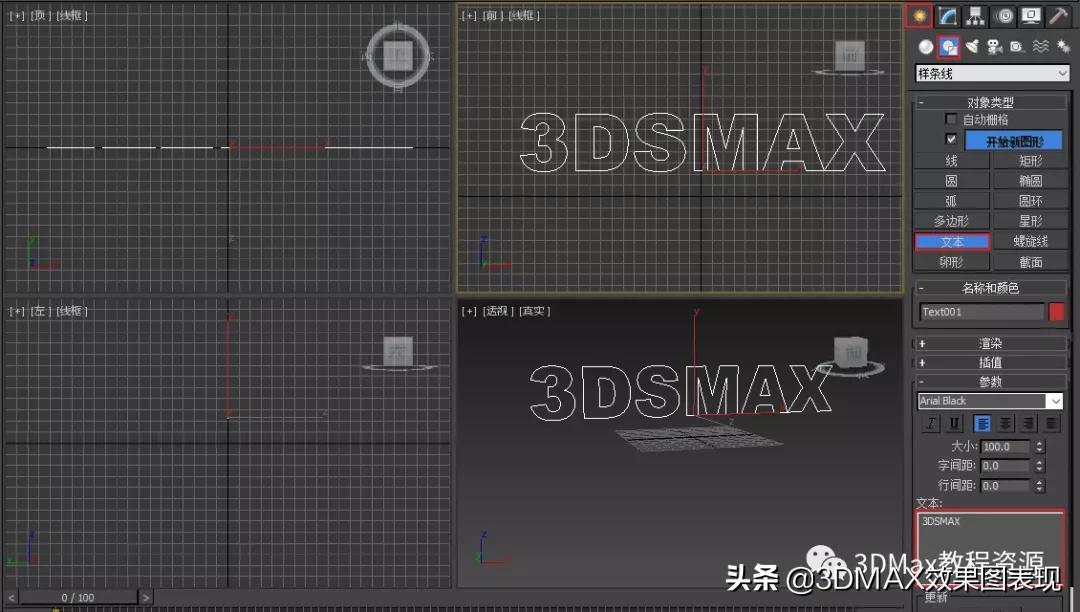The width and height of the screenshot is (1080, 612).
Task: Toggle underline text style
Action: point(954,423)
